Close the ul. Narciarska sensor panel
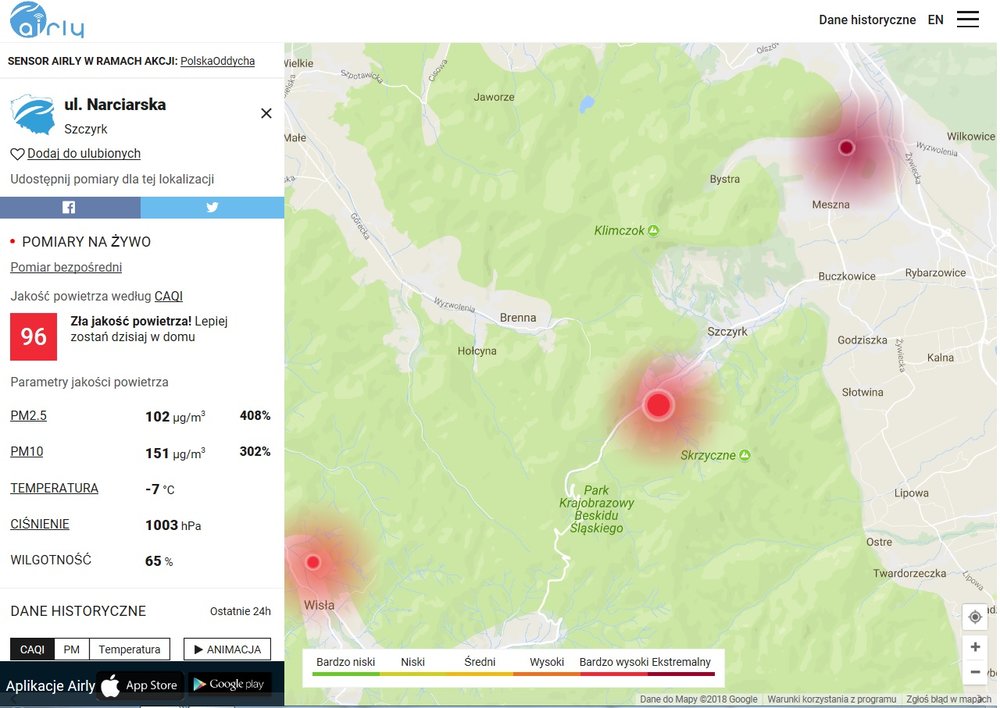1000x708 pixels. pos(267,113)
